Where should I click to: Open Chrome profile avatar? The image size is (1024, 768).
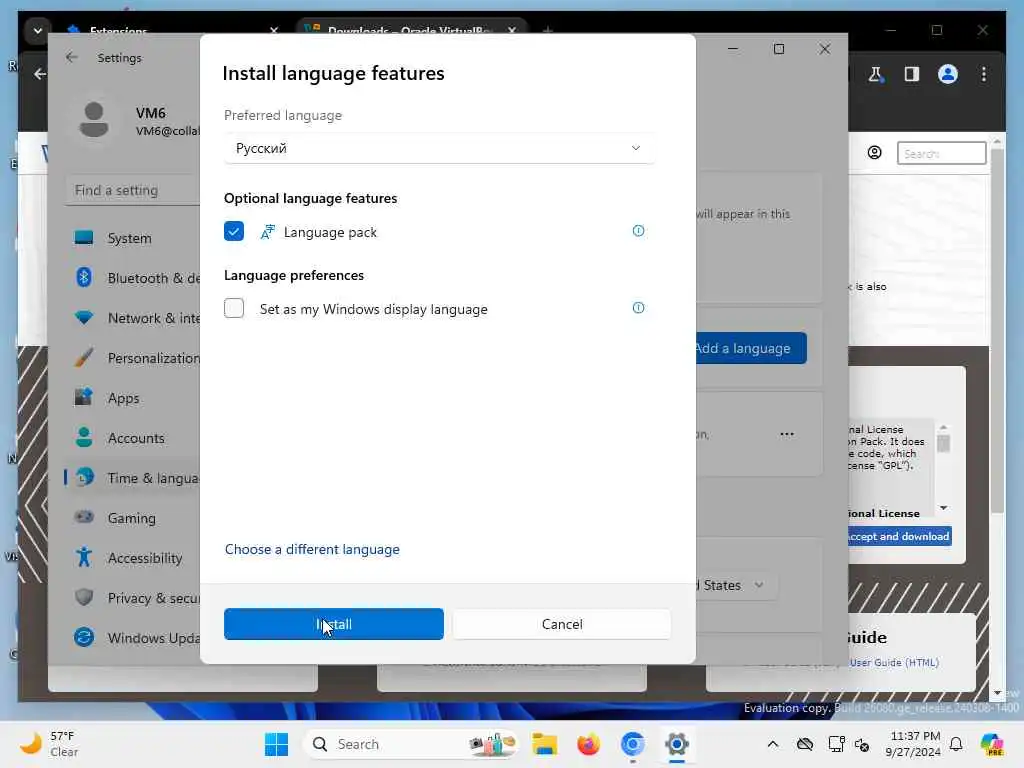948,74
